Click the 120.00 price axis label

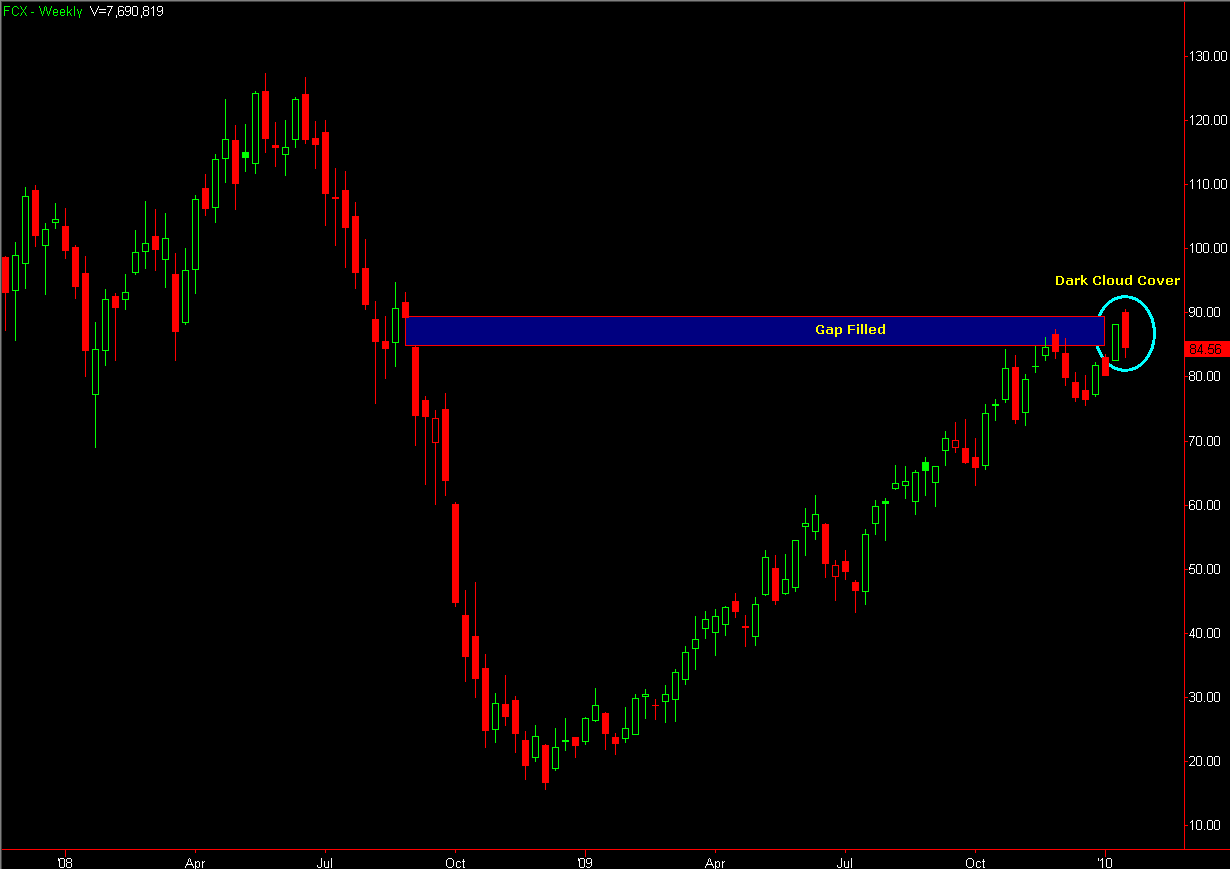[1206, 120]
